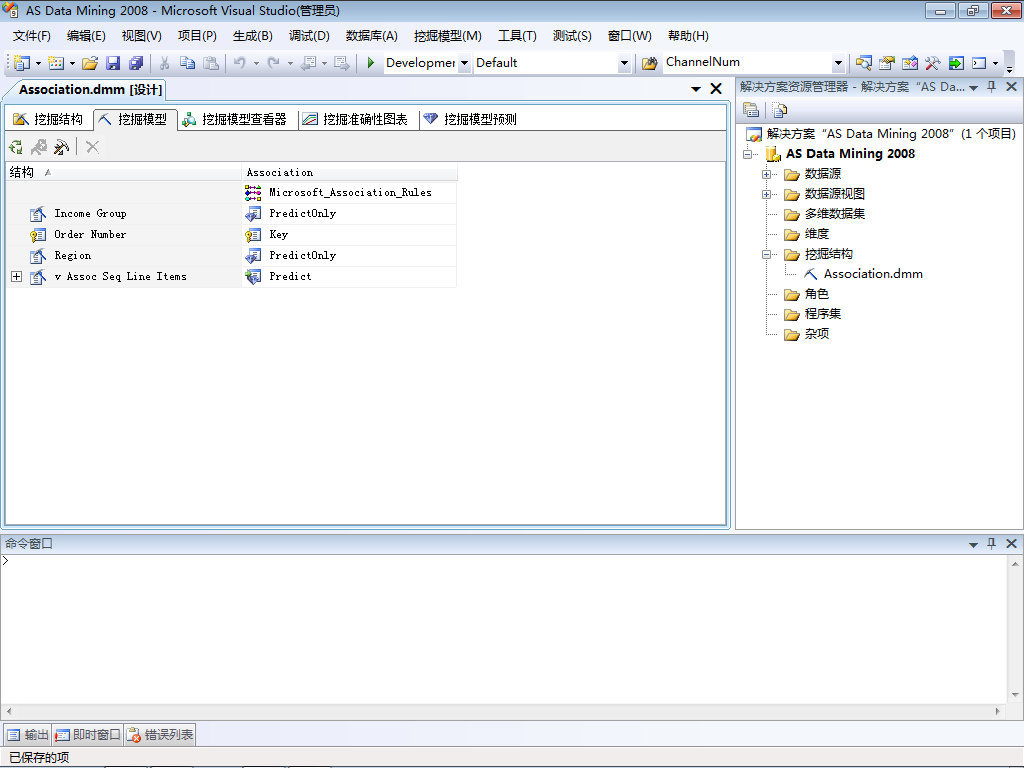Click the Properties icon in Solution Explorer
1024x768 pixels.
[751, 110]
